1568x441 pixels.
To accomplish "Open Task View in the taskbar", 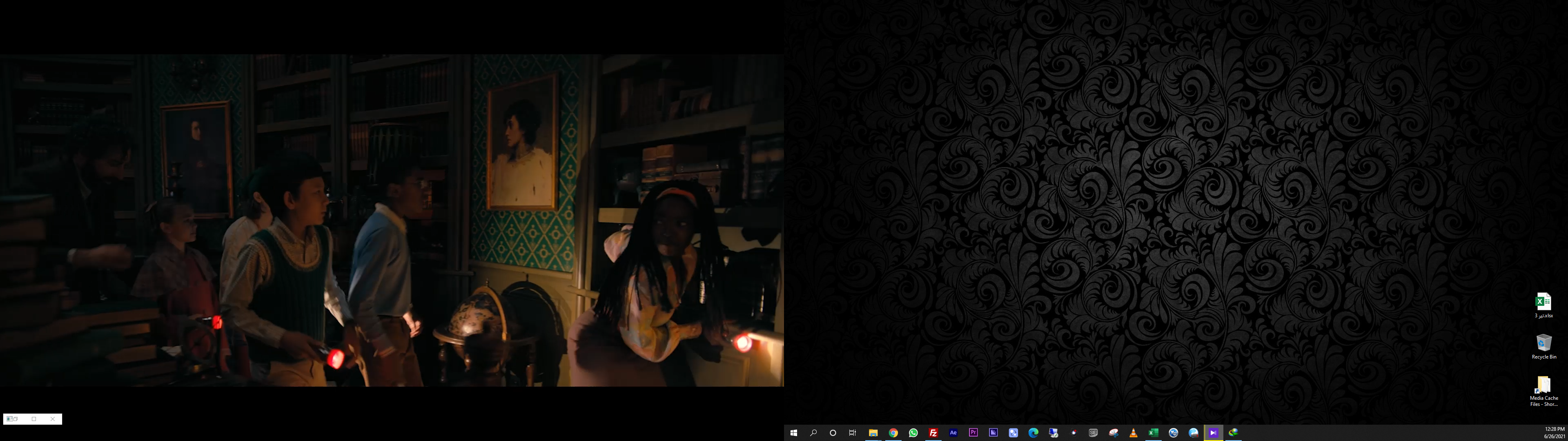I will 853,432.
